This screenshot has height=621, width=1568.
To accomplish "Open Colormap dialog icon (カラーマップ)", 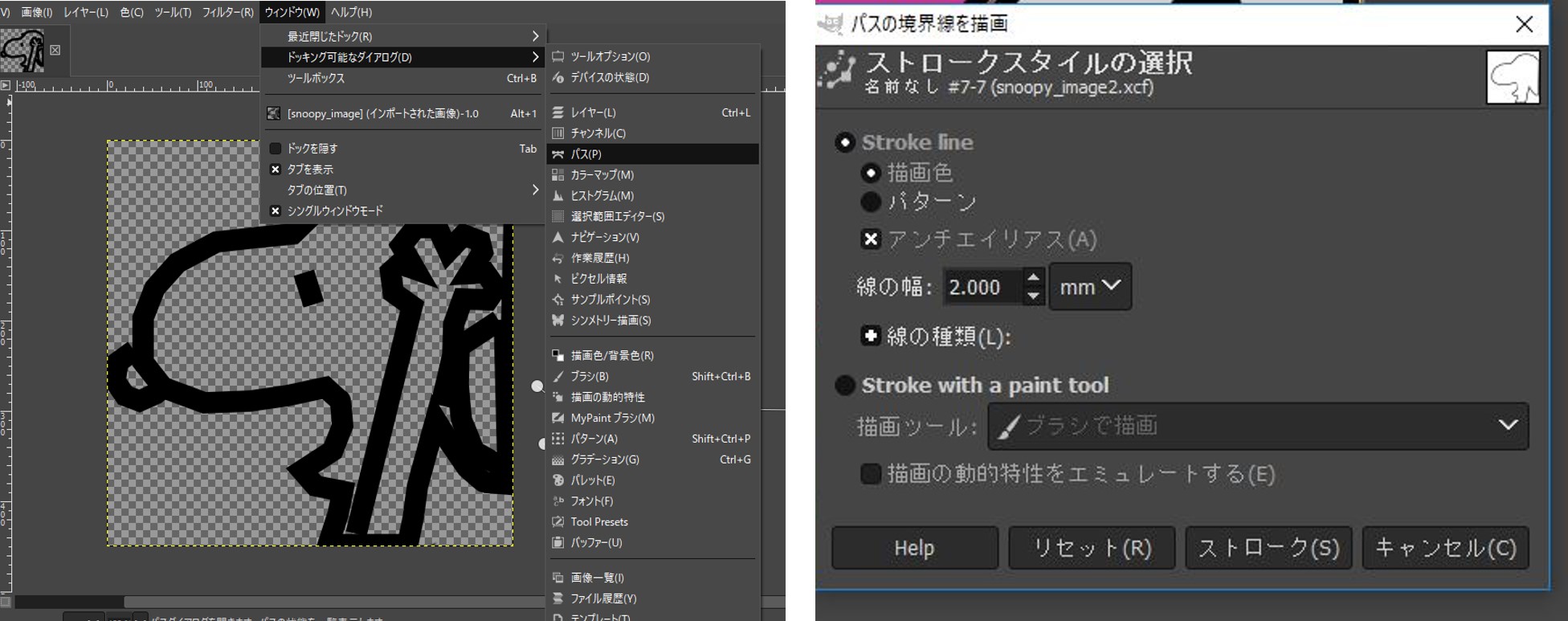I will pyautogui.click(x=558, y=175).
